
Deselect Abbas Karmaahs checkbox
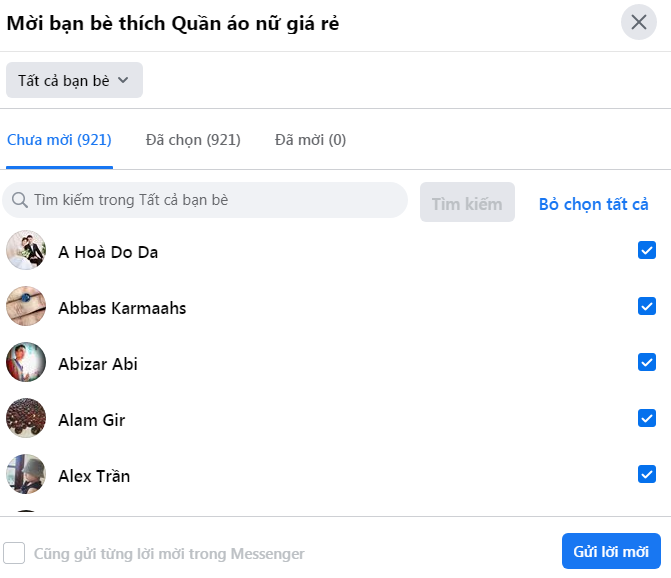tap(647, 306)
